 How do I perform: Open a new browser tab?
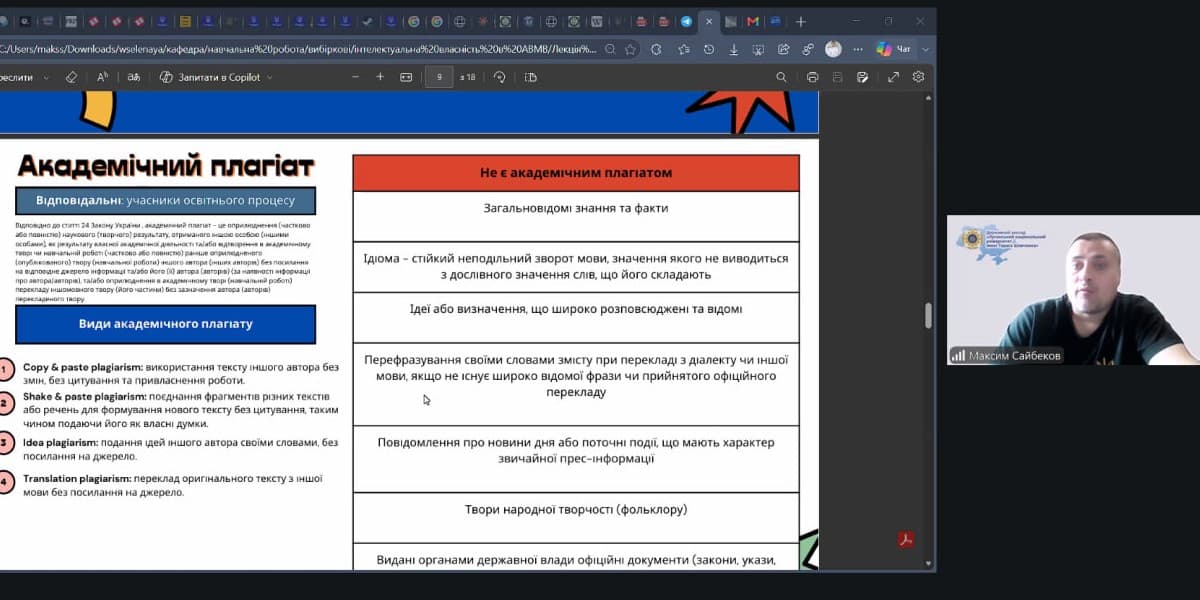pos(800,21)
